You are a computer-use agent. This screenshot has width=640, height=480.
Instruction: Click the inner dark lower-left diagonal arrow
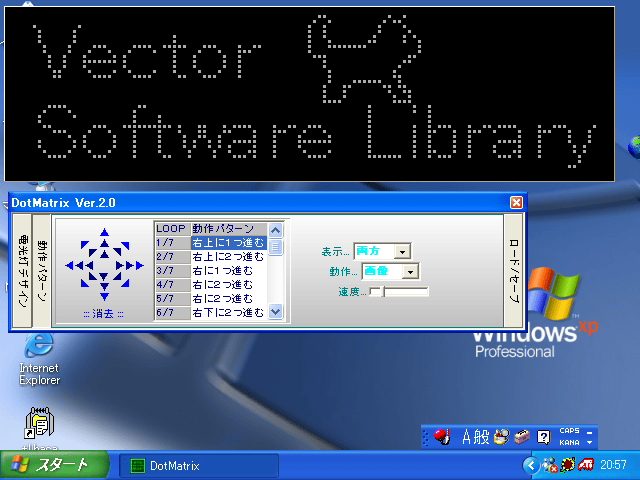[x=92, y=277]
